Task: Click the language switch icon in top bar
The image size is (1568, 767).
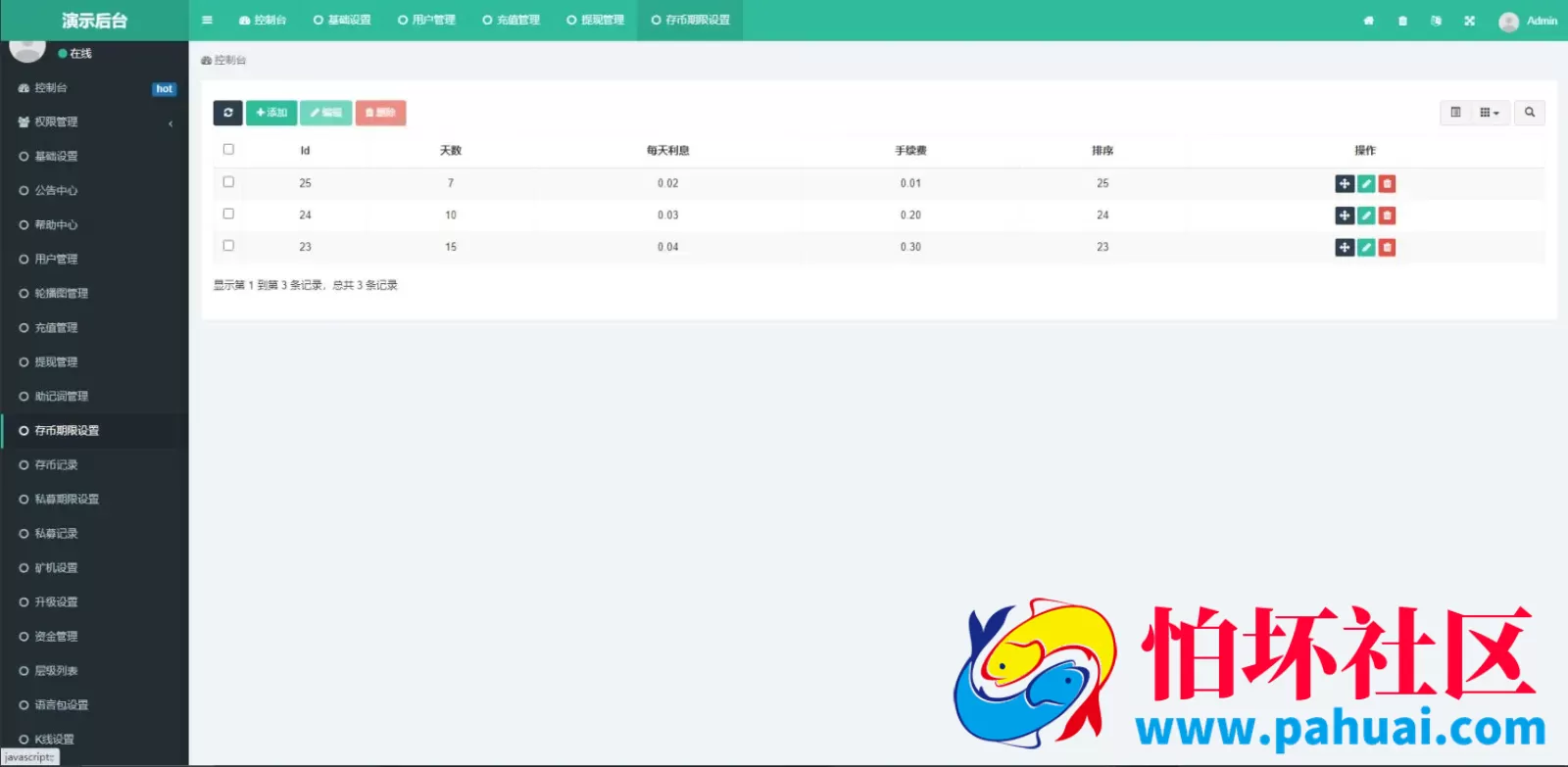Action: [1436, 21]
